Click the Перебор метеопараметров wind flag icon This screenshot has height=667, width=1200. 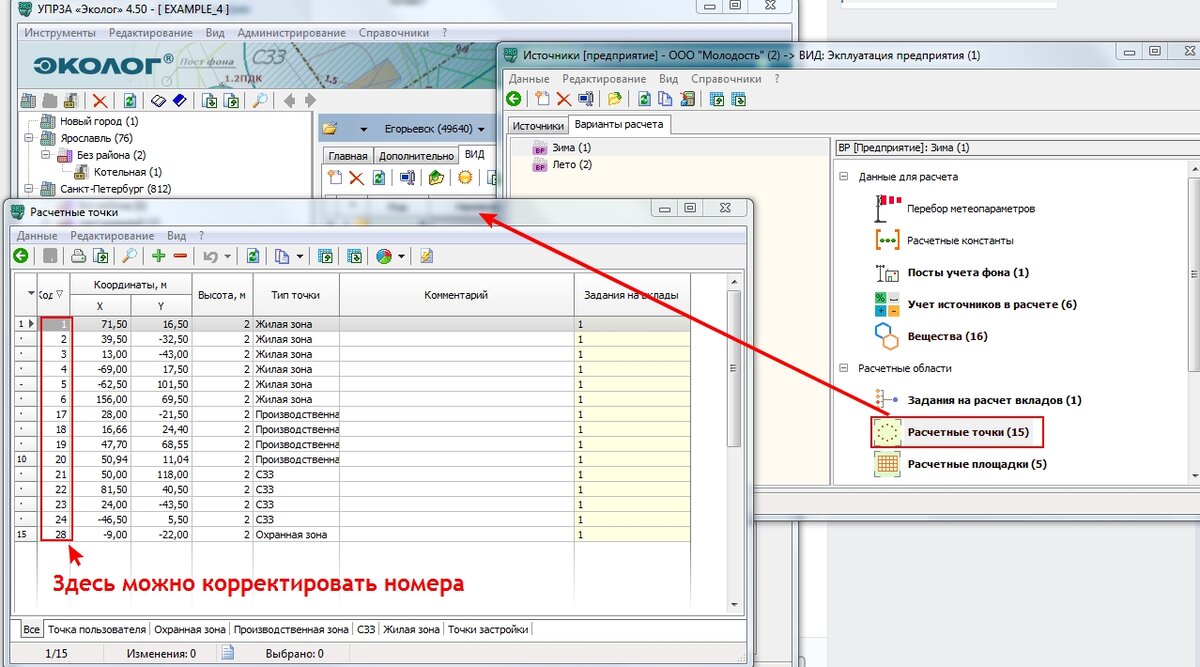(x=888, y=208)
